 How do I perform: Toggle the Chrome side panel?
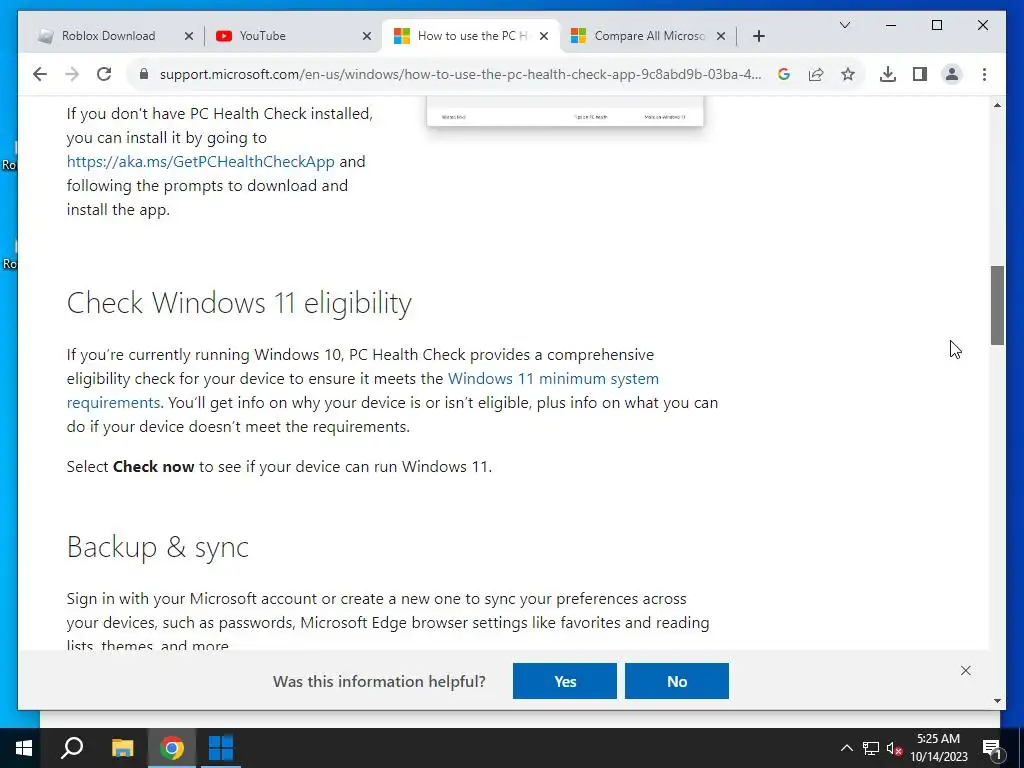[x=920, y=74]
